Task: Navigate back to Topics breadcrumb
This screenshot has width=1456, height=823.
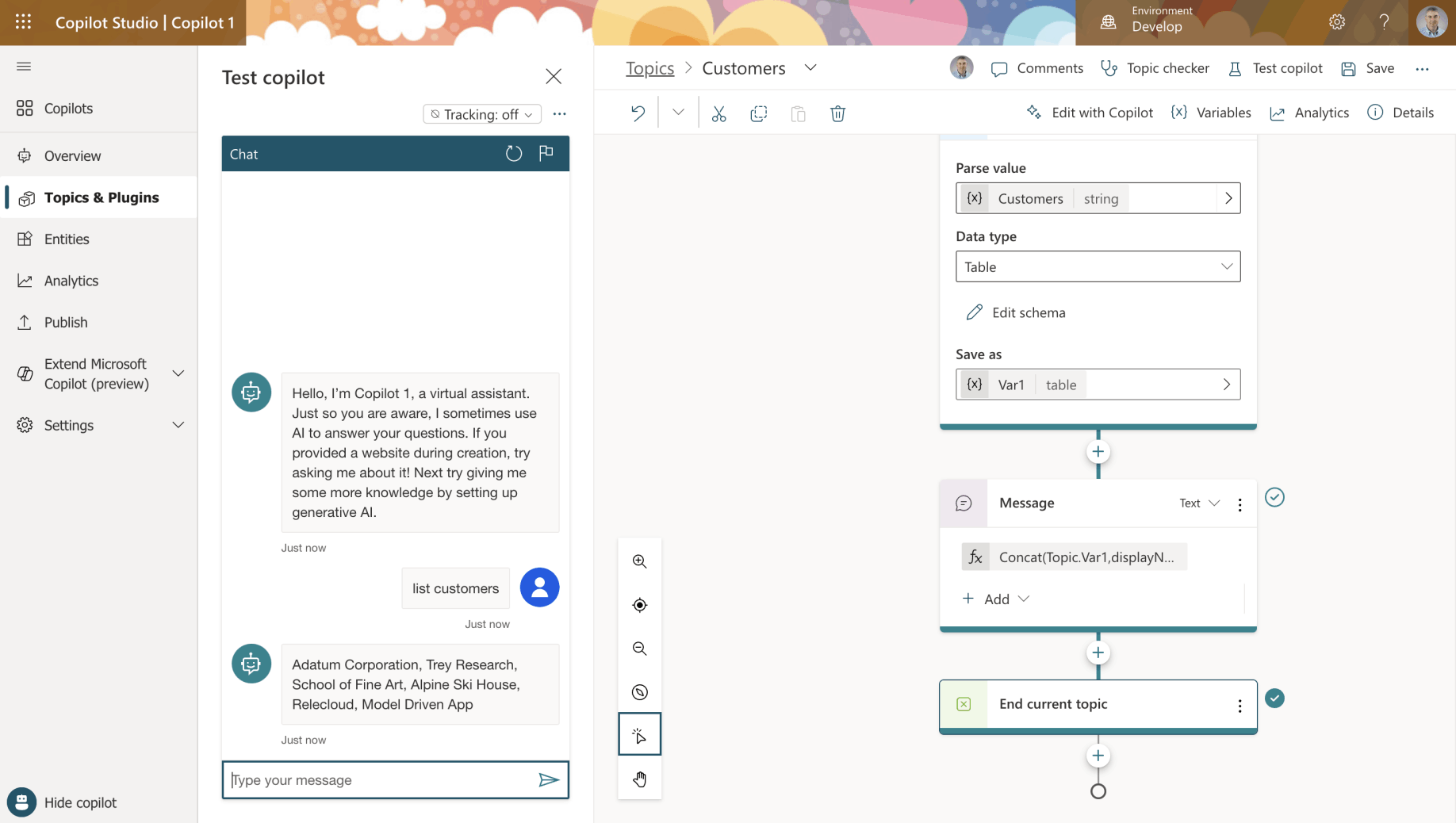Action: point(649,68)
